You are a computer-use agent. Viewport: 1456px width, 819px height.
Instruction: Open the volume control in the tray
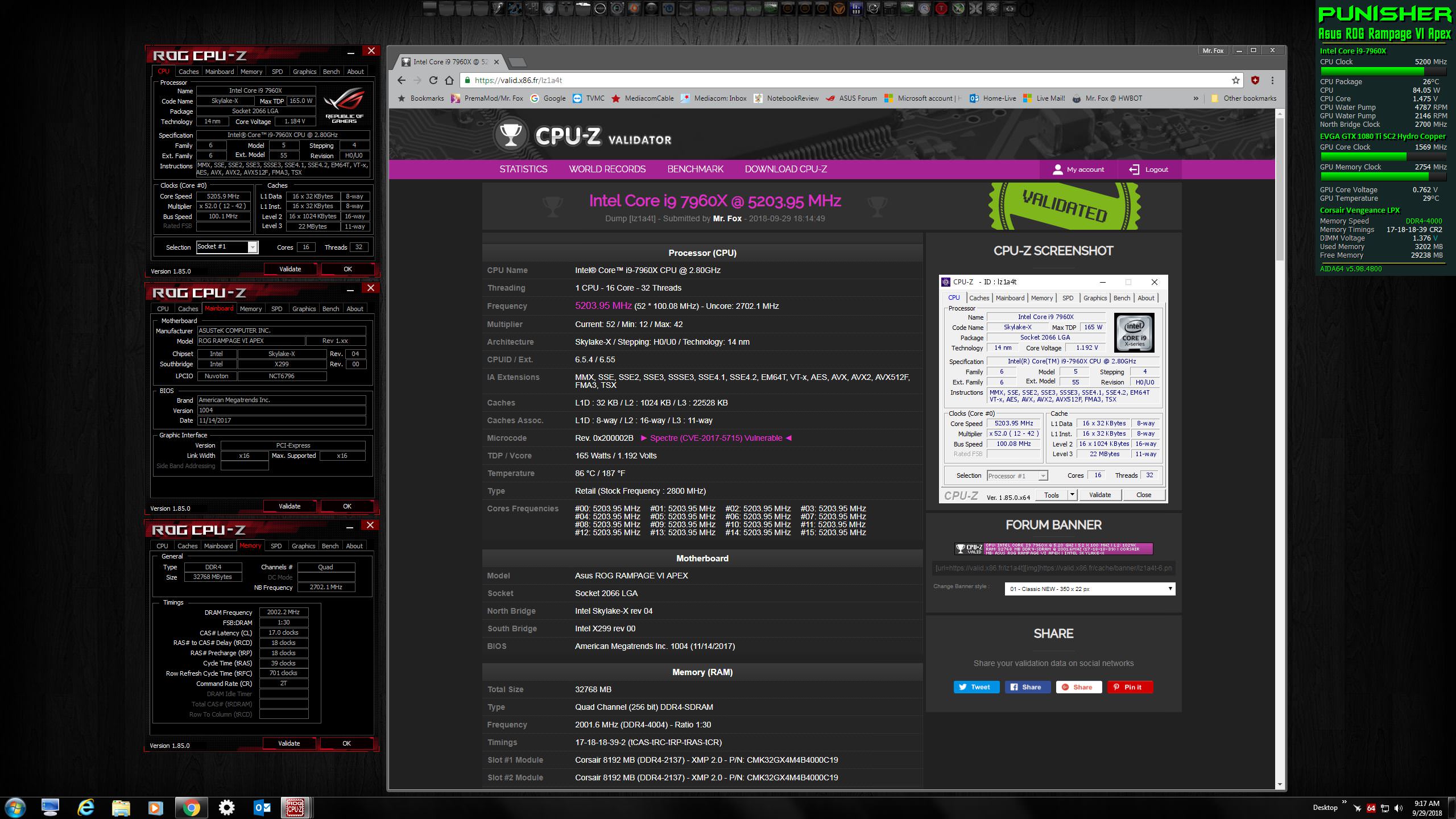pyautogui.click(x=1398, y=808)
